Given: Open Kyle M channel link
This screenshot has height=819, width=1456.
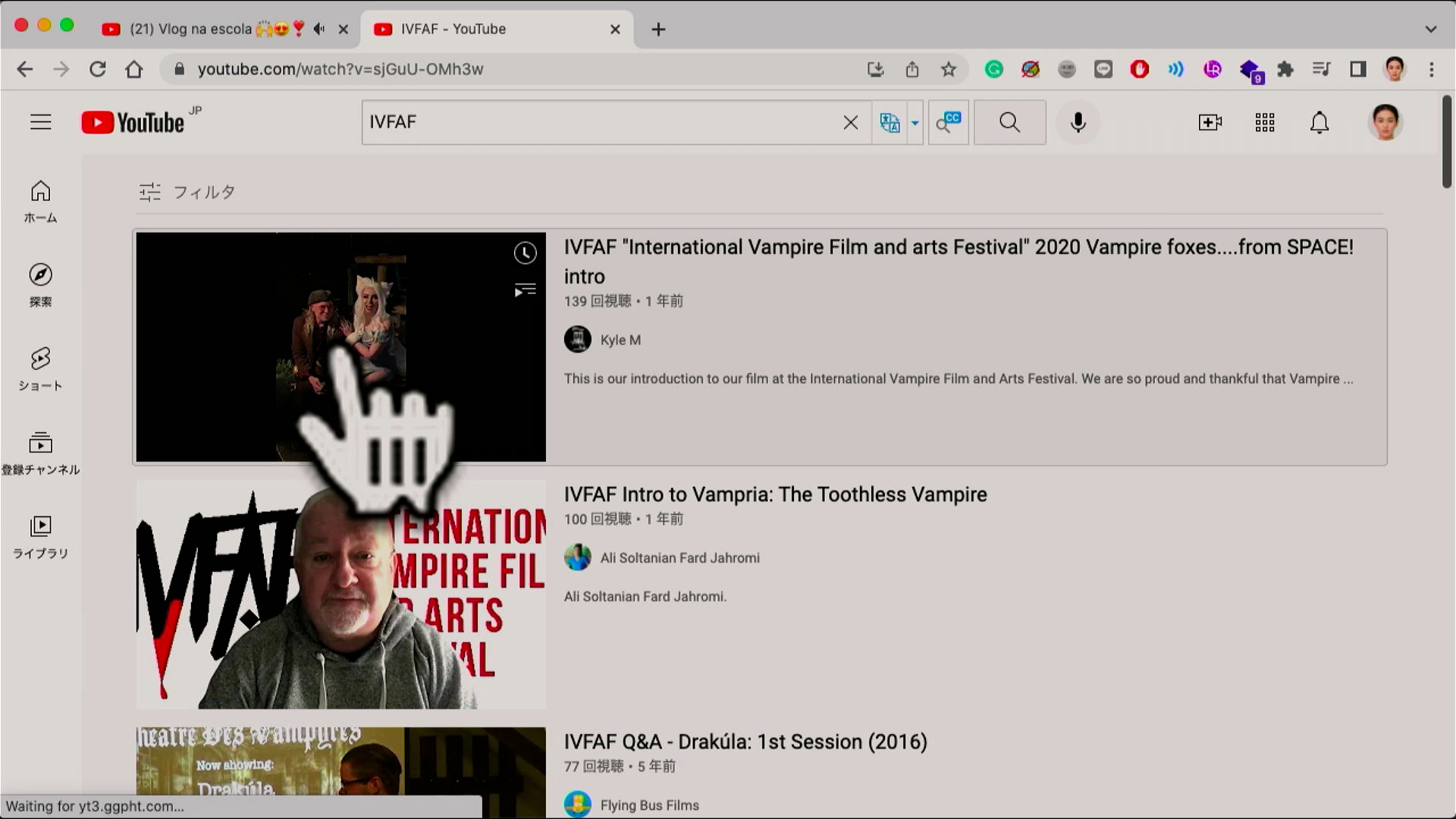Looking at the screenshot, I should click(x=620, y=340).
